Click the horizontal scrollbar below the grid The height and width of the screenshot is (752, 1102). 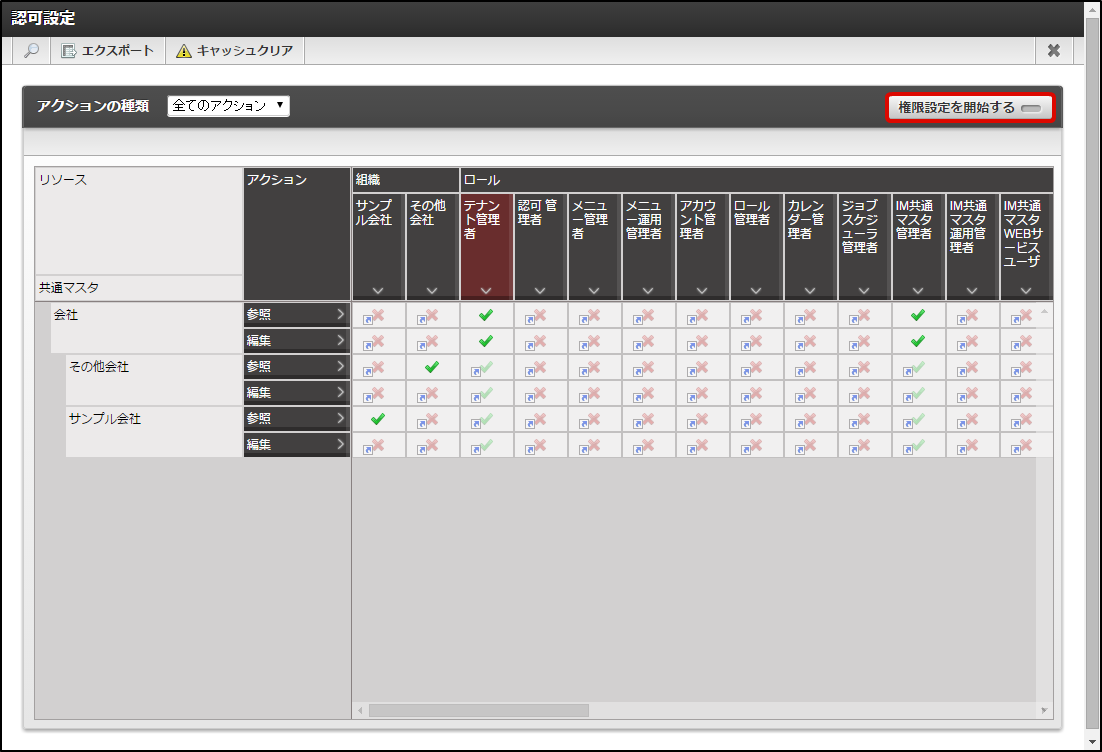click(478, 710)
